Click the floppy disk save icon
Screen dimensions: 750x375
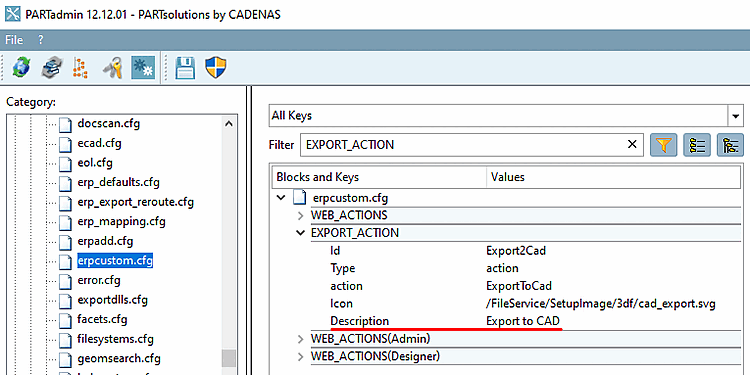pos(185,67)
